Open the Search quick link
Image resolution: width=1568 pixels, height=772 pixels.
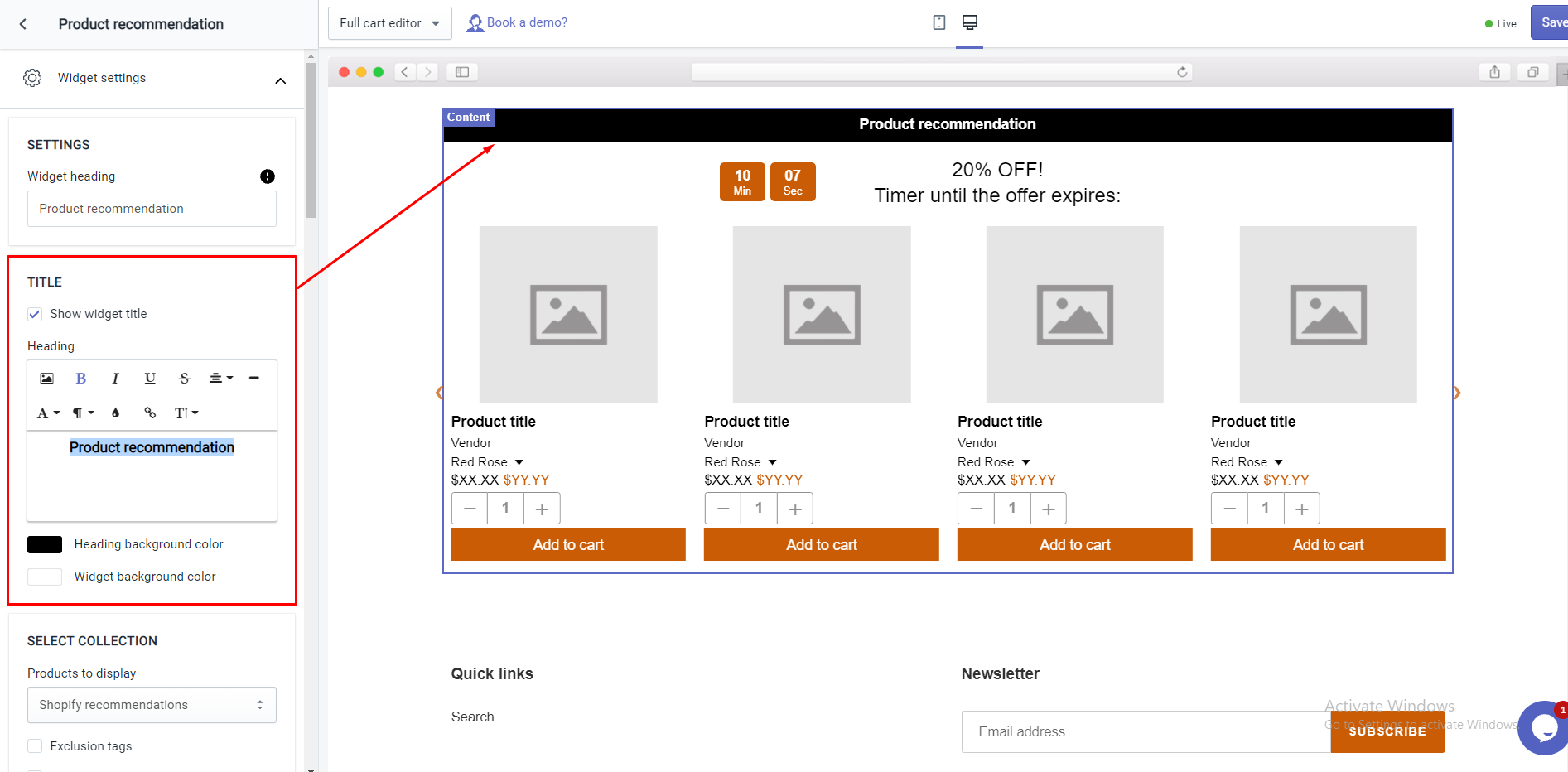[x=473, y=717]
